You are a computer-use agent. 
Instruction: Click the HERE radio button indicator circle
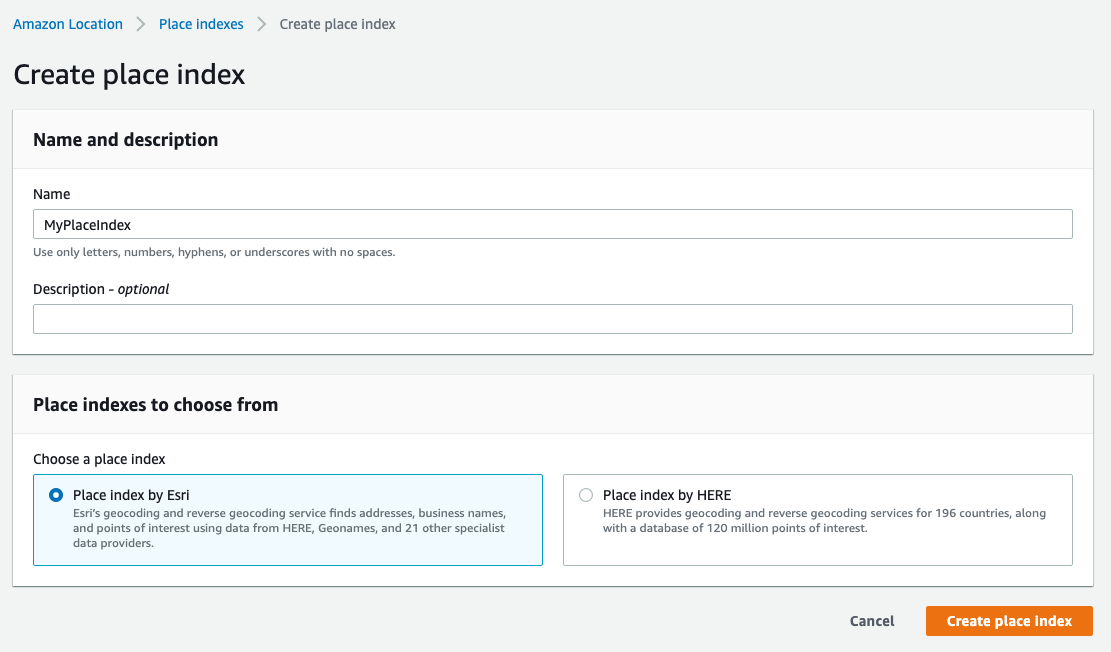click(x=585, y=494)
